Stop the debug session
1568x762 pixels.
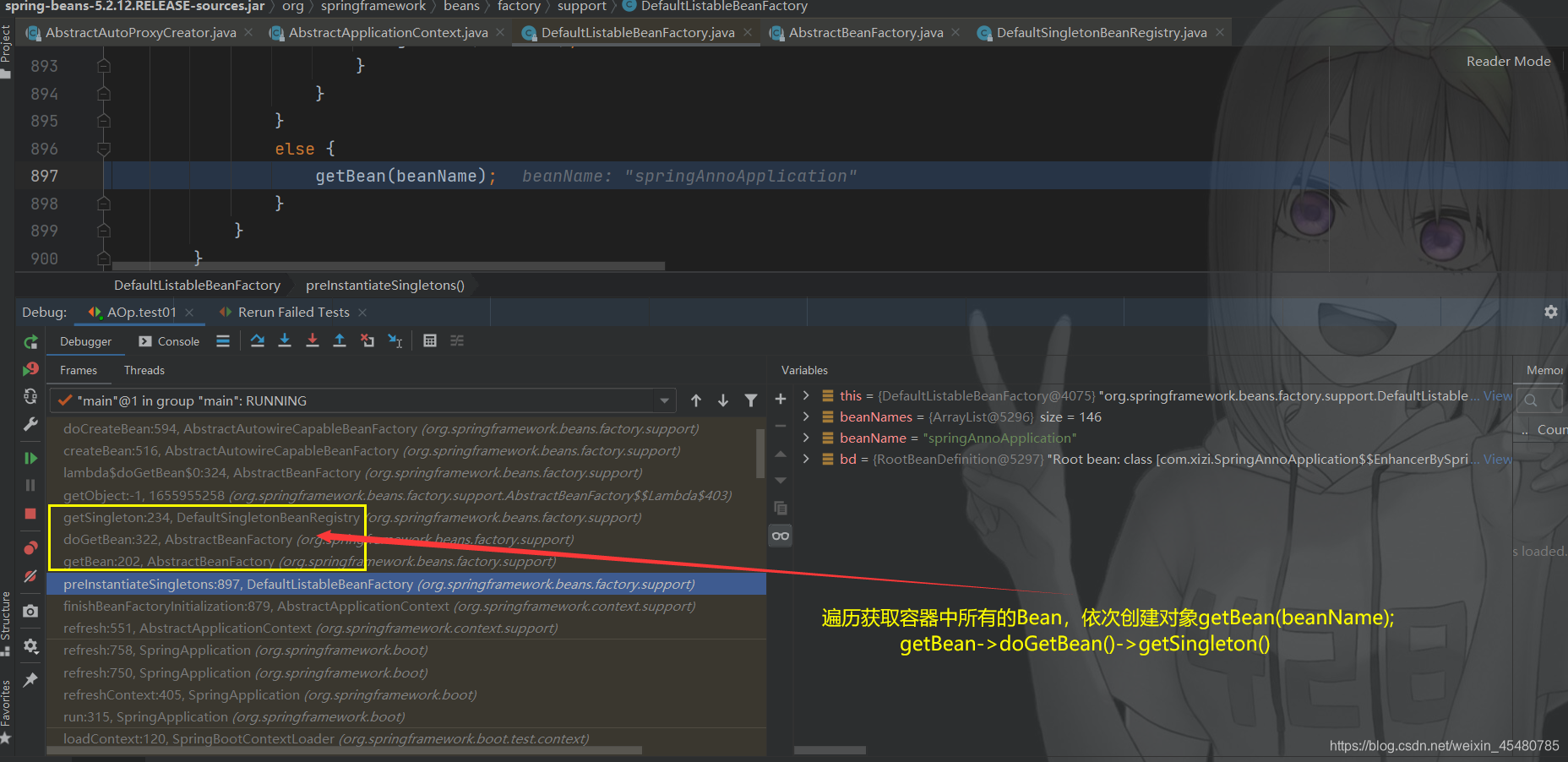(x=30, y=514)
